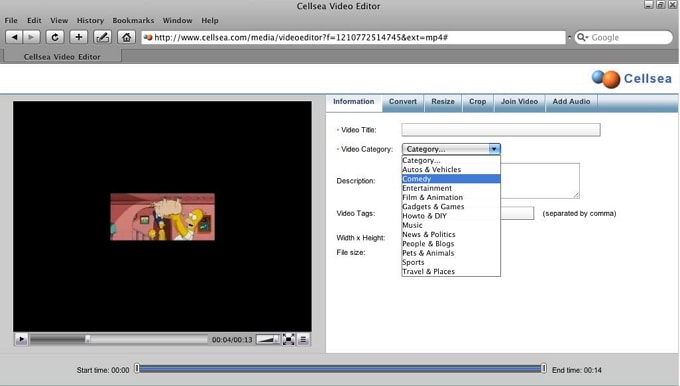
Task: Open the View menu
Action: point(59,20)
